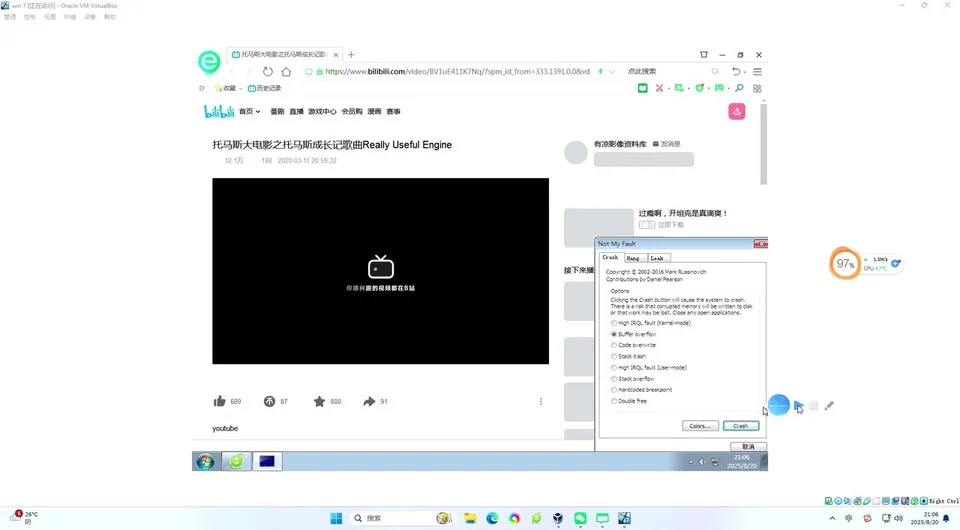Select Hardcoded breakpoint radio option
The image size is (960, 530).
tap(614, 390)
